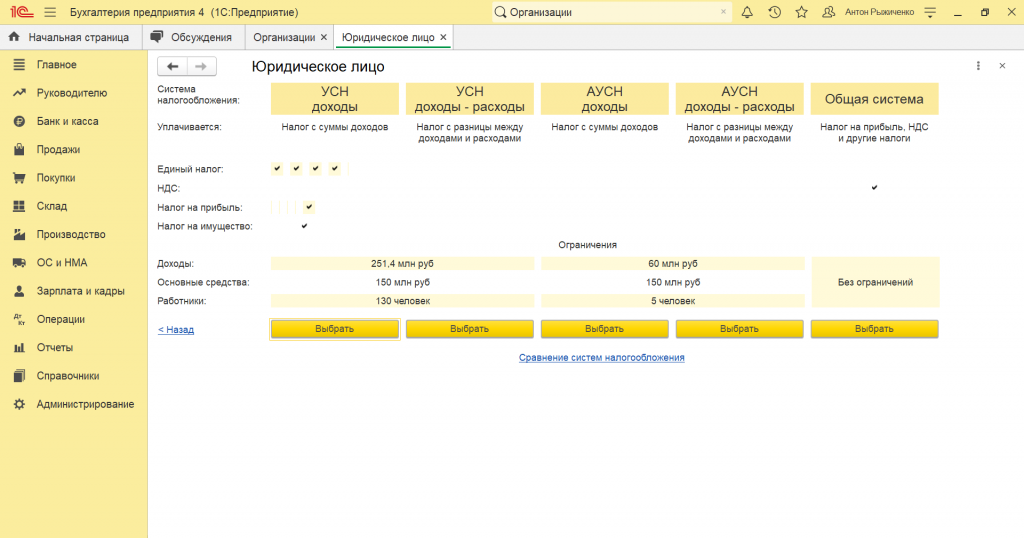Open the Сравнение систем налогообложения link
The image size is (1024, 538).
pyautogui.click(x=601, y=357)
